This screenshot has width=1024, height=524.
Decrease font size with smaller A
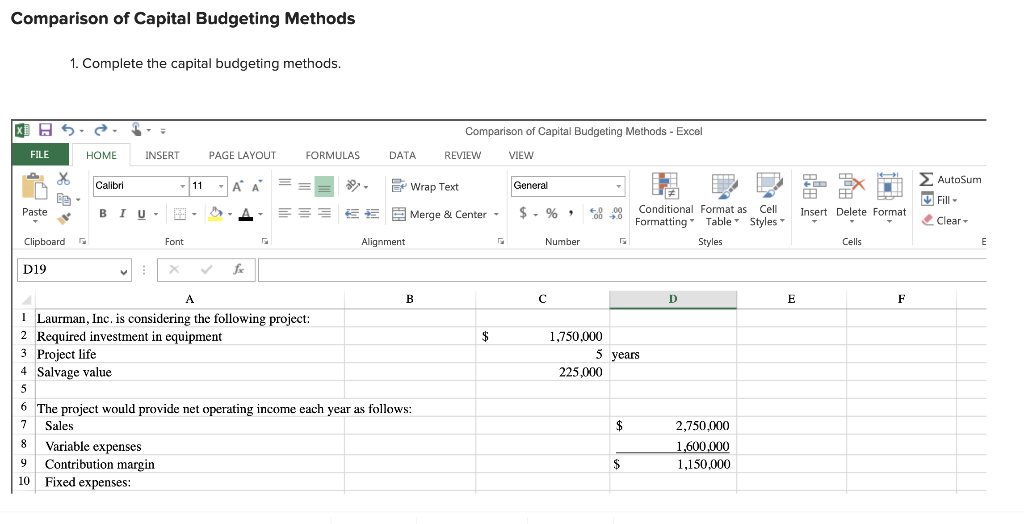tap(256, 186)
